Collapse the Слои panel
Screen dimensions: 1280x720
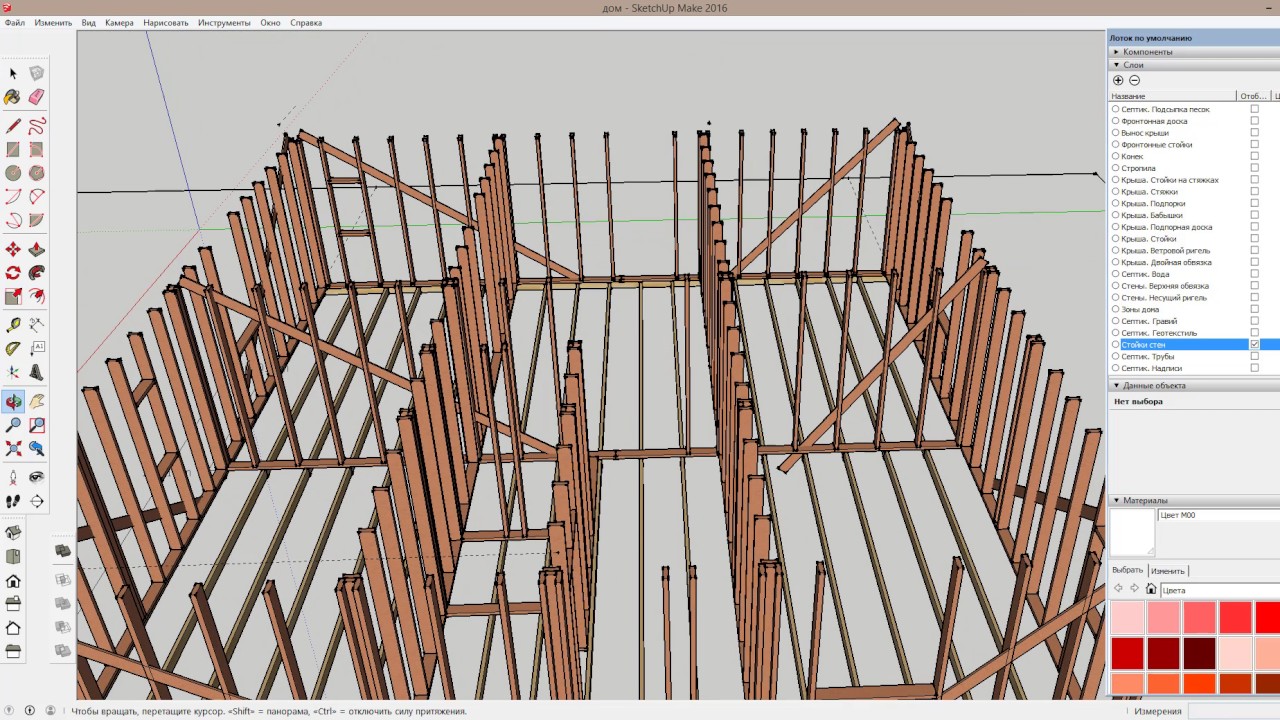pyautogui.click(x=1116, y=65)
